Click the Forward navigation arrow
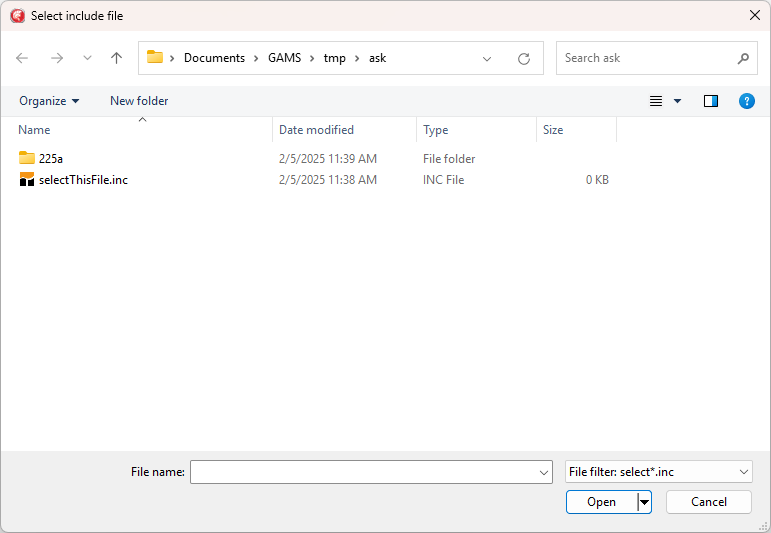The image size is (771, 533). [x=57, y=58]
